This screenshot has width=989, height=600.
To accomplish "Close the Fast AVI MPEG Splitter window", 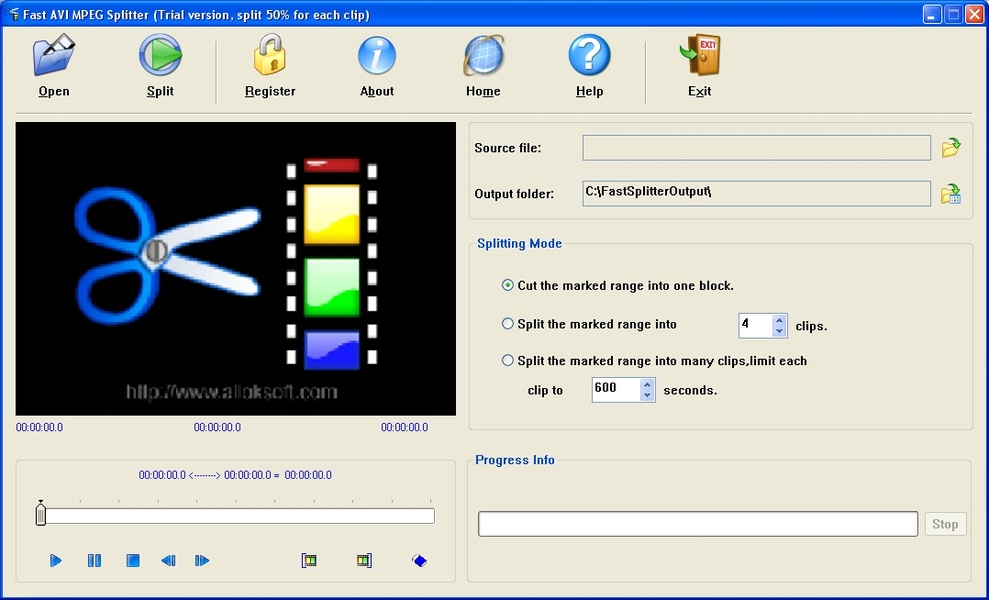I will (x=974, y=14).
